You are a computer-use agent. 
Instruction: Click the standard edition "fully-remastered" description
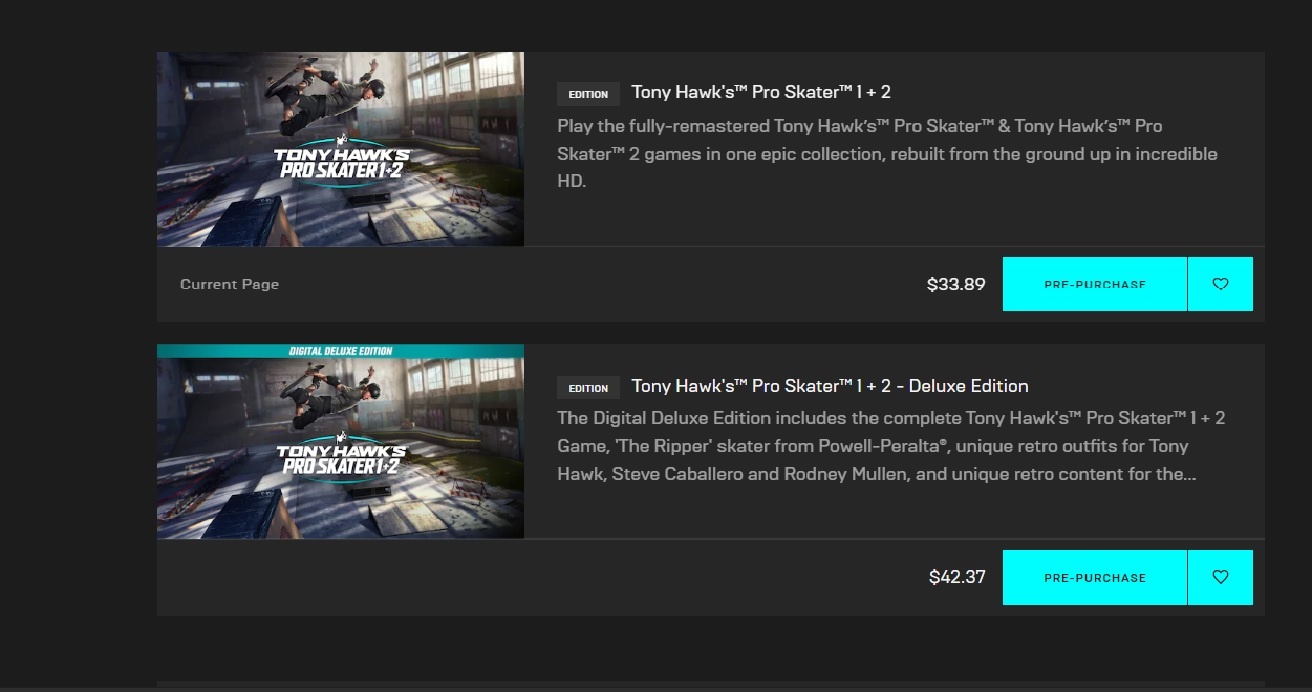887,154
